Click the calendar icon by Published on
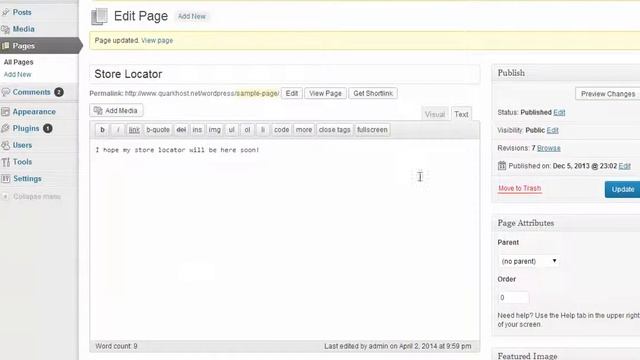This screenshot has height=360, width=640. (x=502, y=166)
